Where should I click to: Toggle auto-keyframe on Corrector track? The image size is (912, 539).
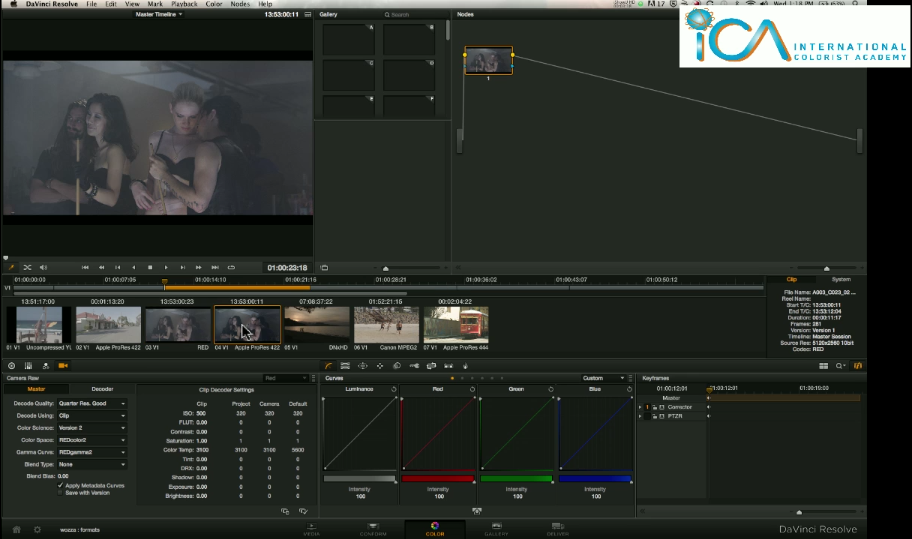pos(662,407)
